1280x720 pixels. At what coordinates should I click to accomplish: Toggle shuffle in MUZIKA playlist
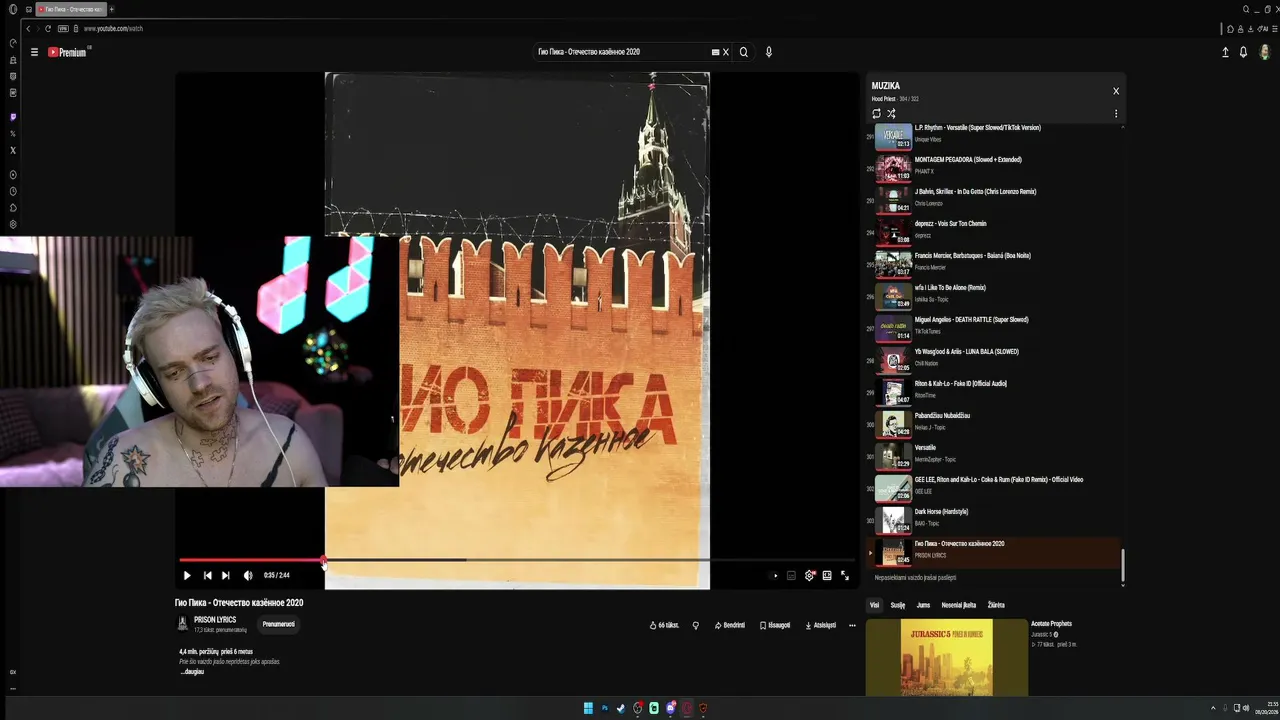891,113
